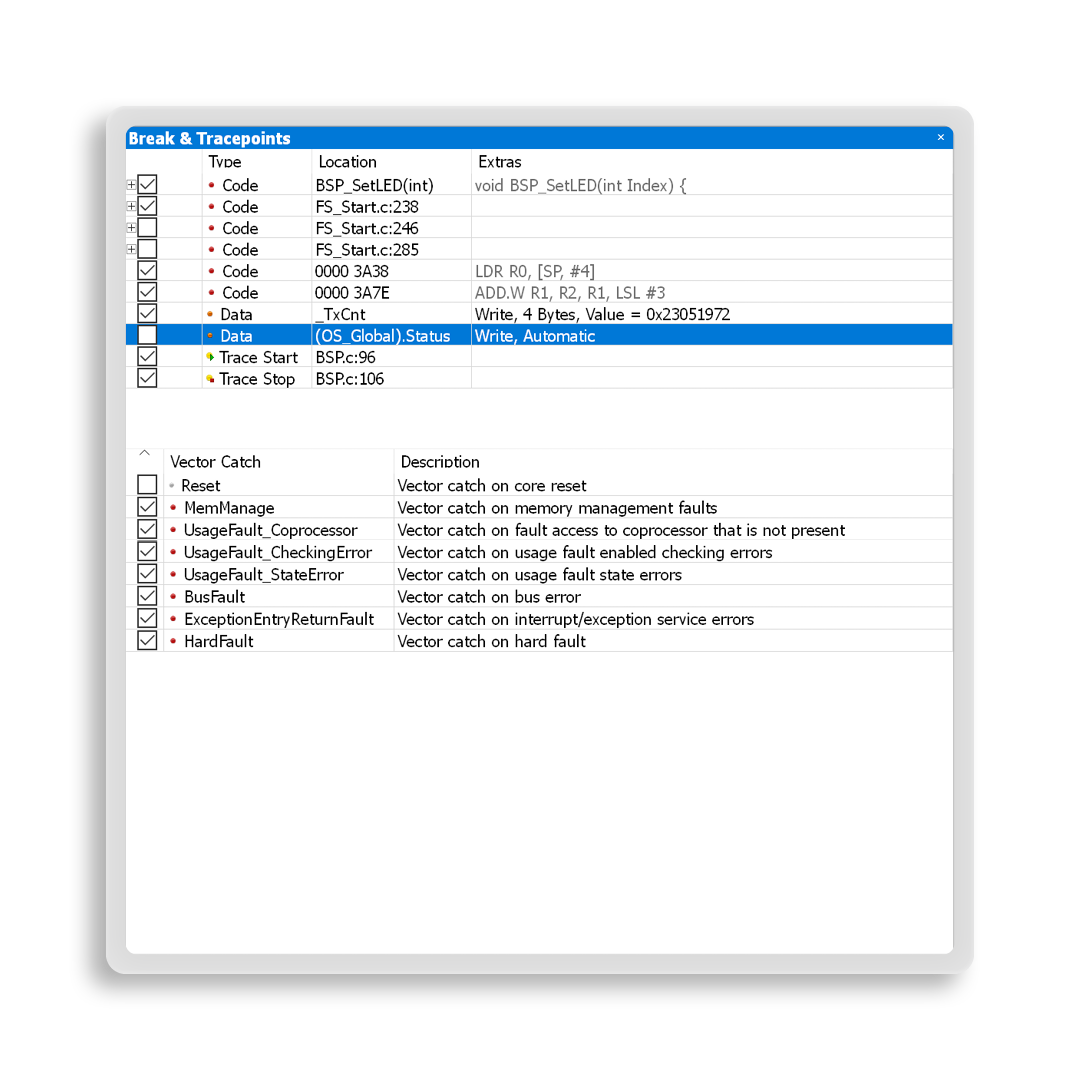The width and height of the screenshot is (1080, 1080).
Task: Click the red dot icon beside BusFault
Action: pyautogui.click(x=173, y=597)
